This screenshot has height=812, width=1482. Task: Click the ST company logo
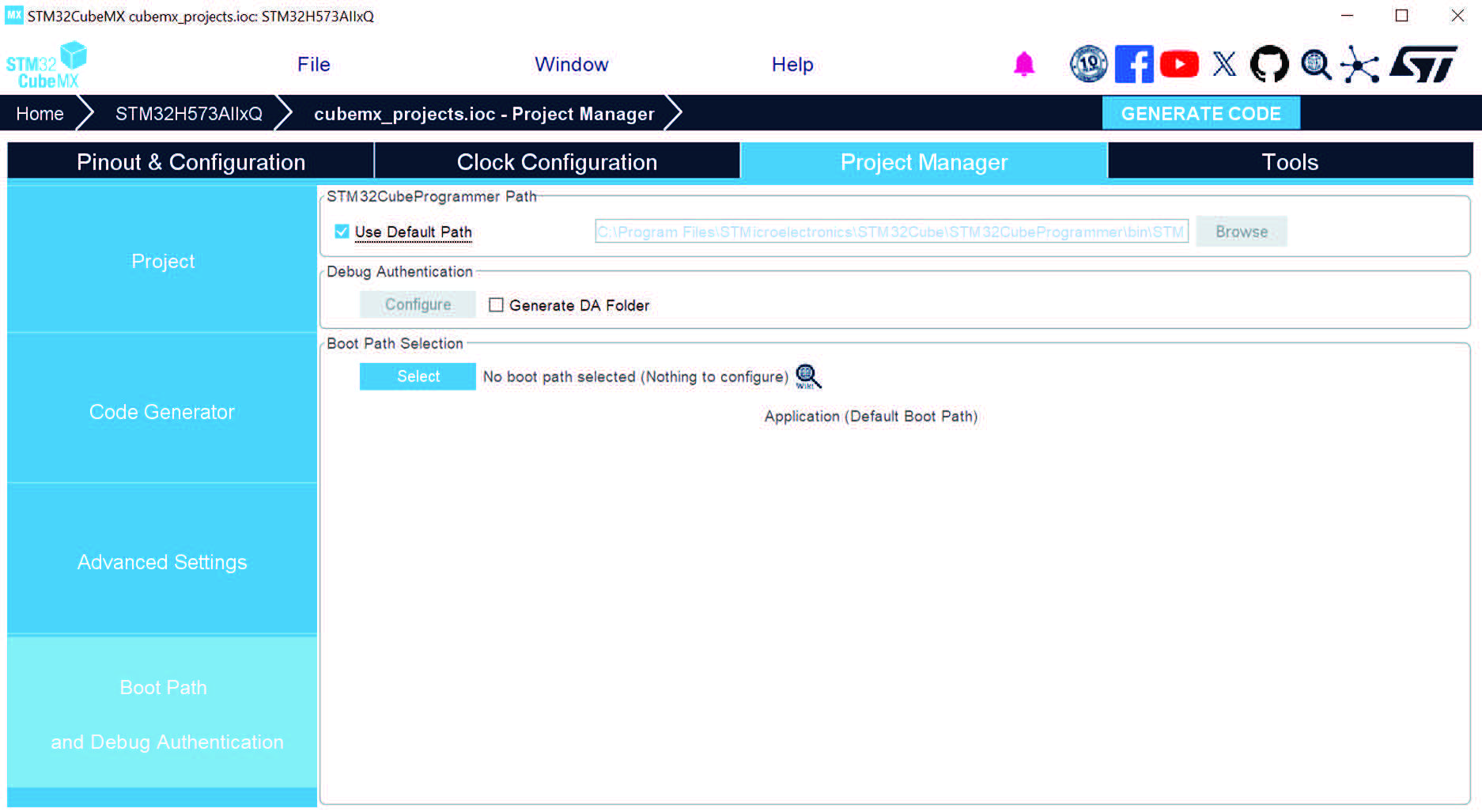coord(1423,64)
